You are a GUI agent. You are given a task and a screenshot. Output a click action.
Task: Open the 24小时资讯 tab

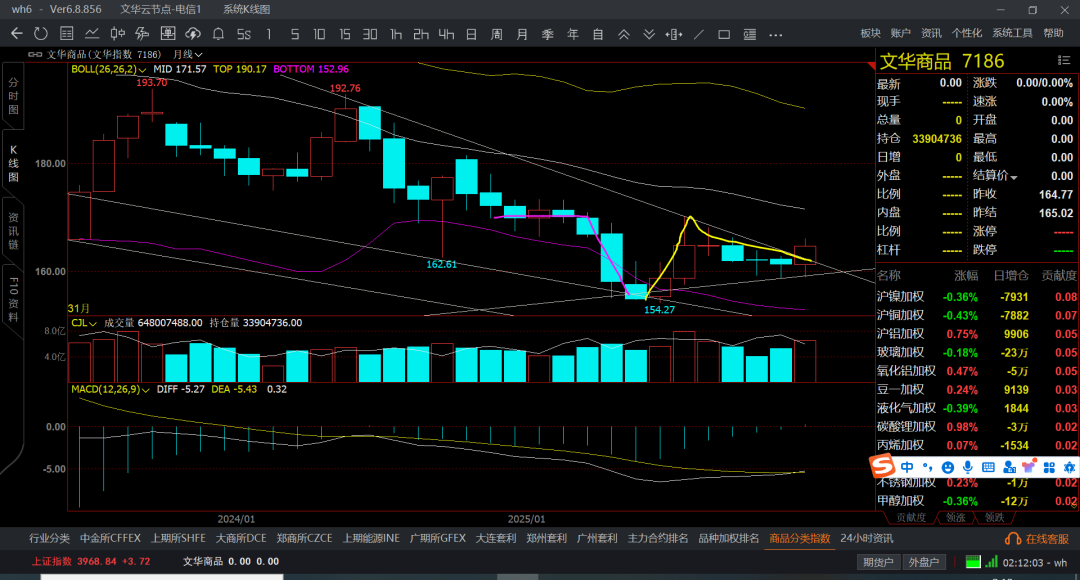866,538
